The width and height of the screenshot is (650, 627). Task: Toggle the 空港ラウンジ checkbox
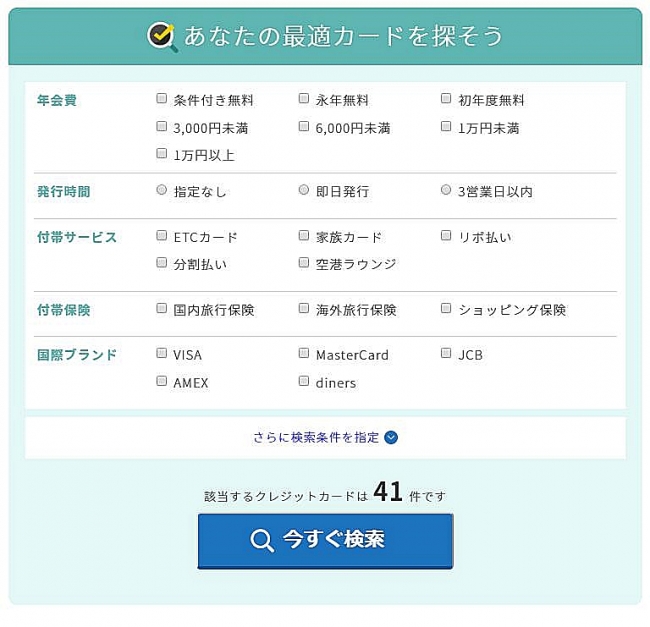pyautogui.click(x=304, y=263)
